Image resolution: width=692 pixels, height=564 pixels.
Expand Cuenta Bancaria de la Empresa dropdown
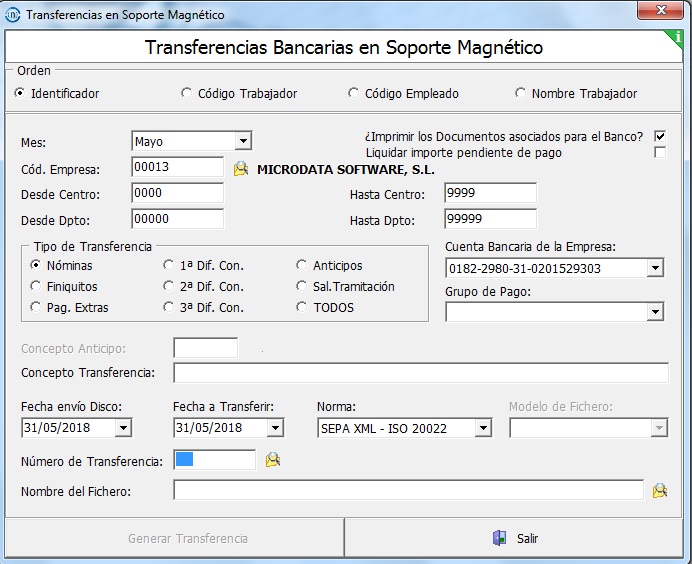[x=655, y=268]
